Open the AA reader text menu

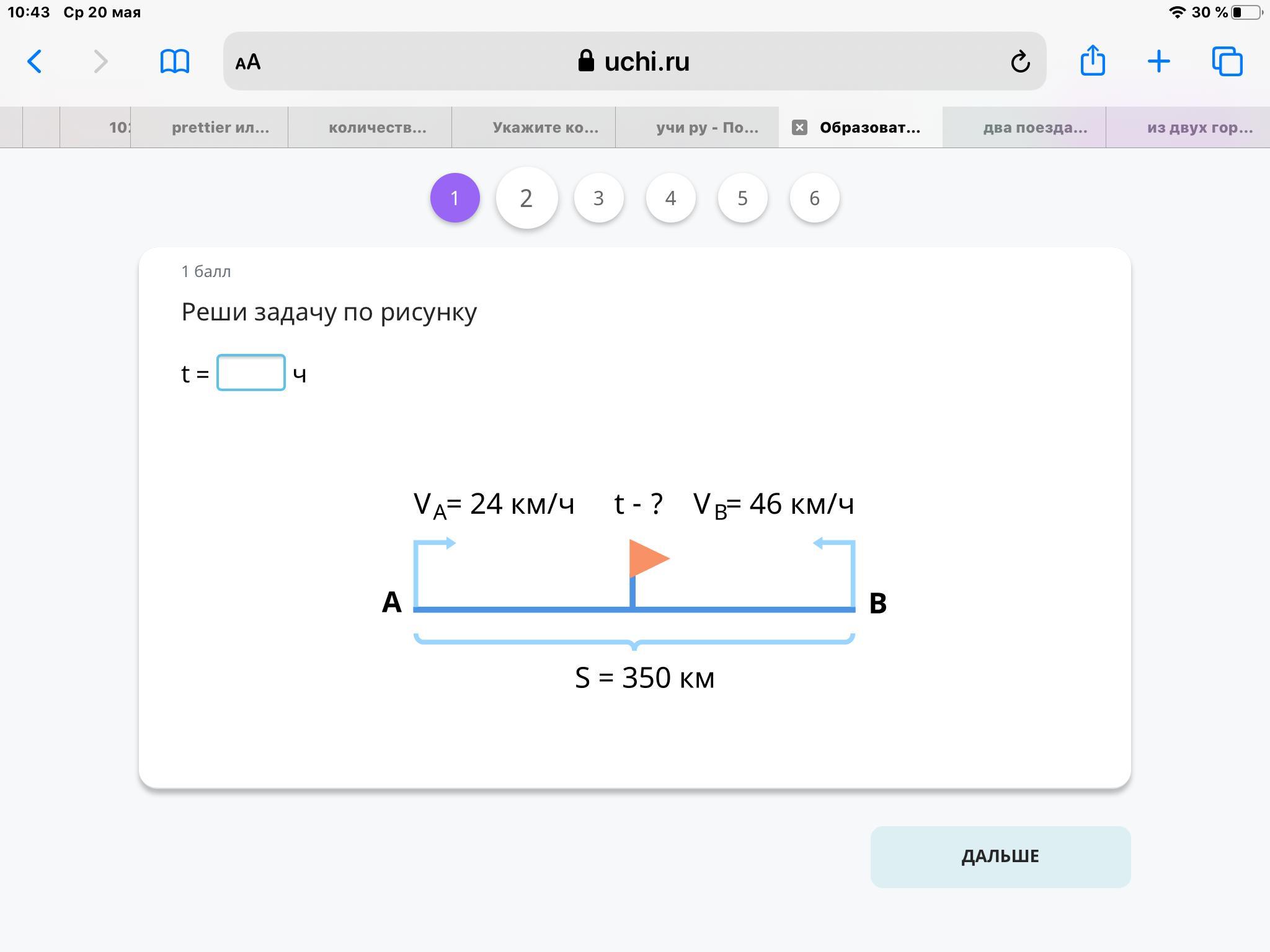click(x=248, y=62)
